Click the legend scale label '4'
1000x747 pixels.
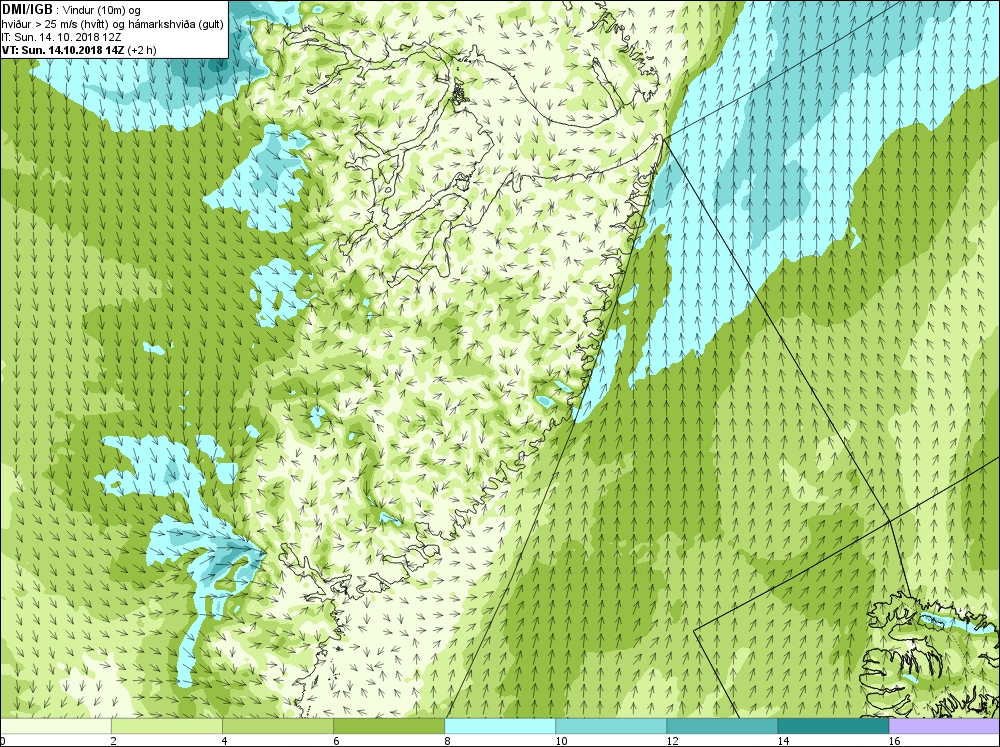click(x=226, y=741)
